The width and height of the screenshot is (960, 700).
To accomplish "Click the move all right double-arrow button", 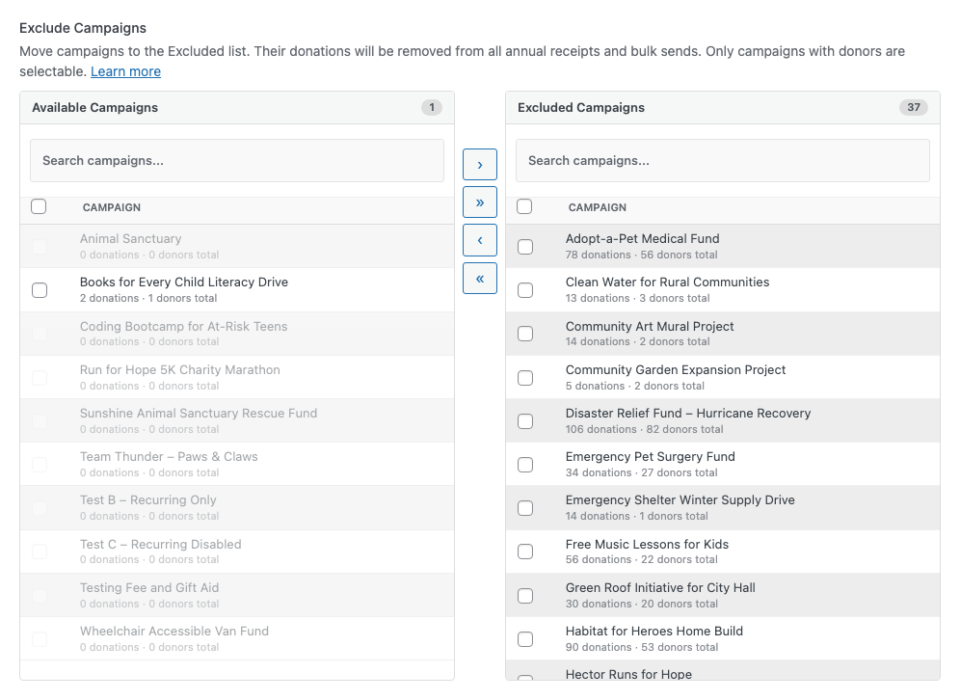I will 479,202.
